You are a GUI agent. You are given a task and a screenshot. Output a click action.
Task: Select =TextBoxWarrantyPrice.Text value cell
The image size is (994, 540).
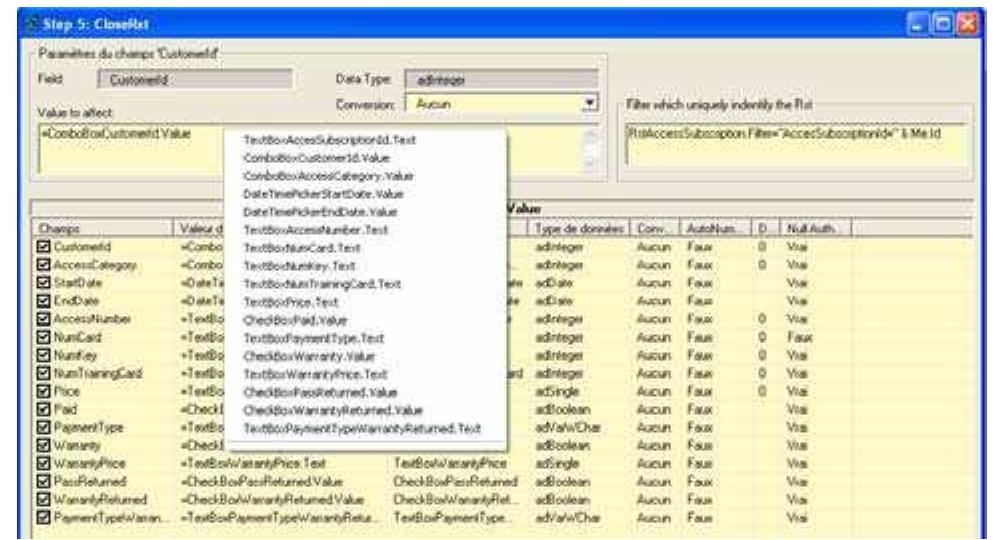coord(253,463)
